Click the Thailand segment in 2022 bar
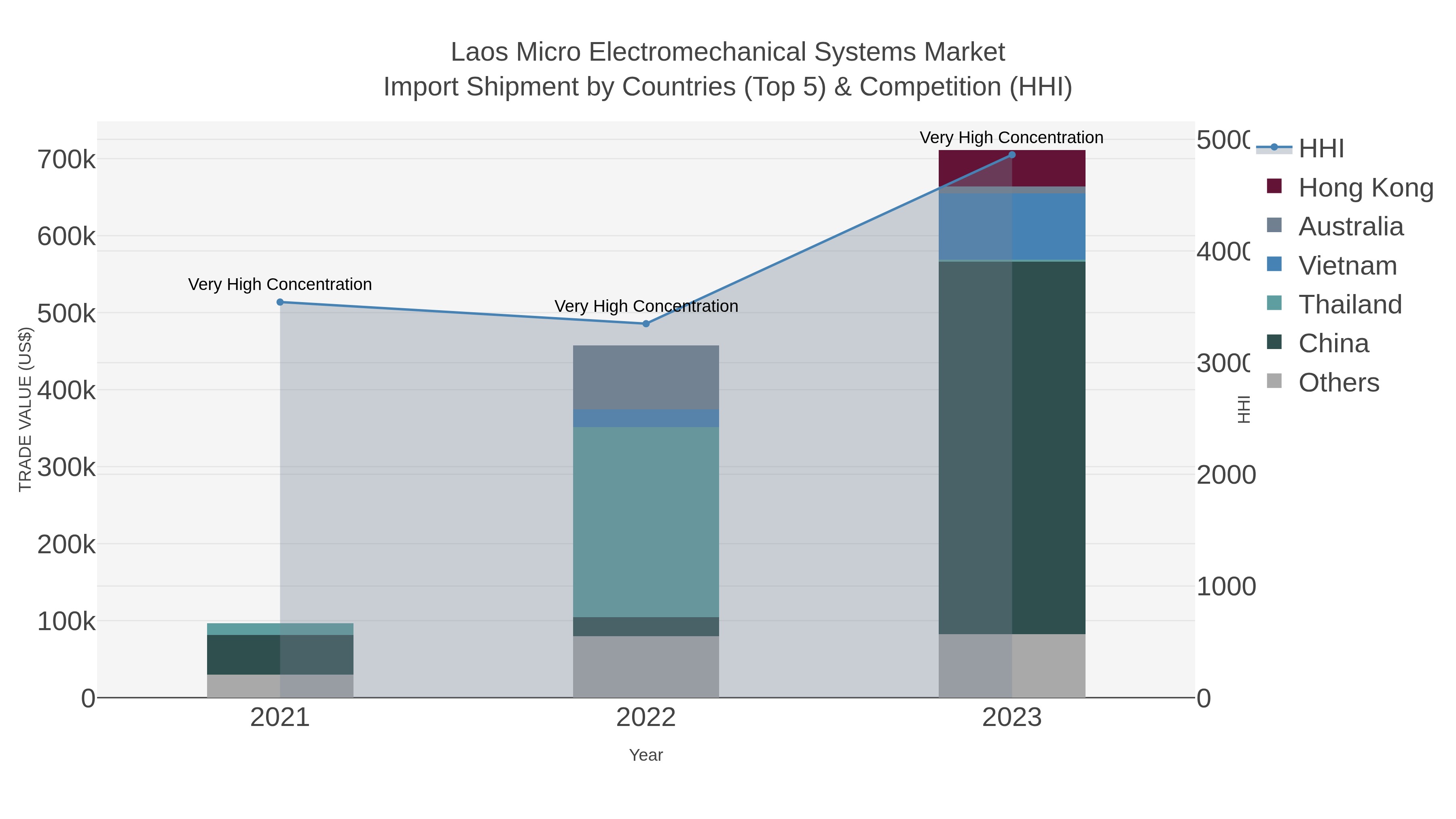 point(646,522)
